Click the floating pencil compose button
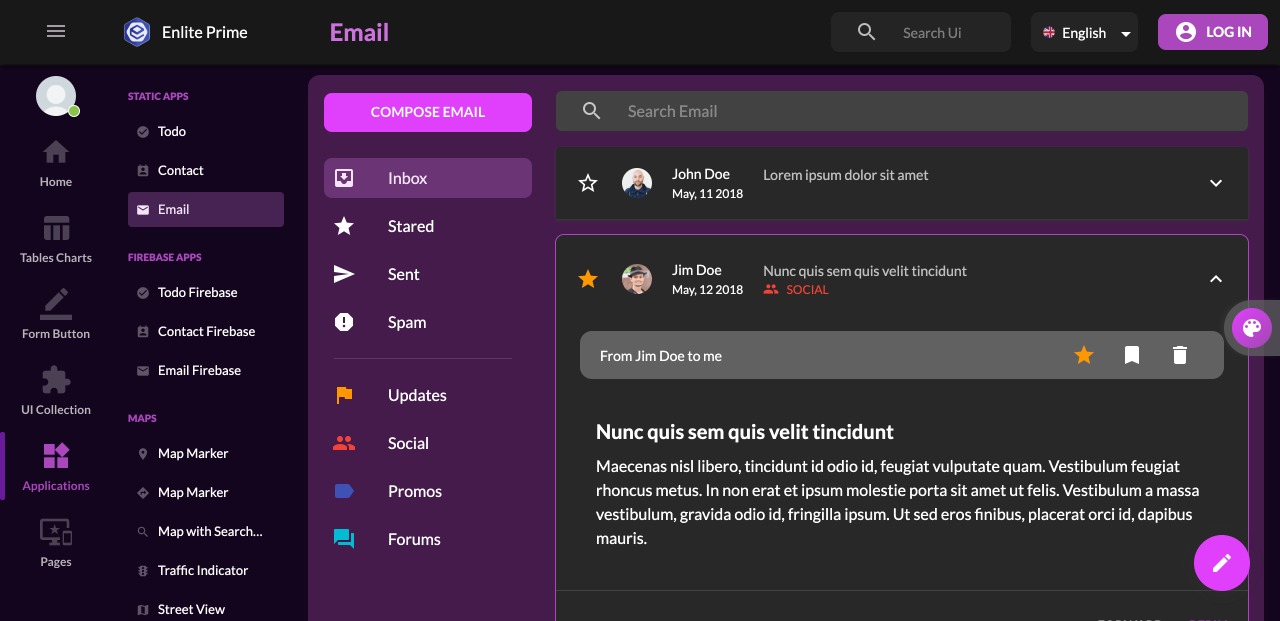This screenshot has width=1280, height=621. pos(1222,563)
